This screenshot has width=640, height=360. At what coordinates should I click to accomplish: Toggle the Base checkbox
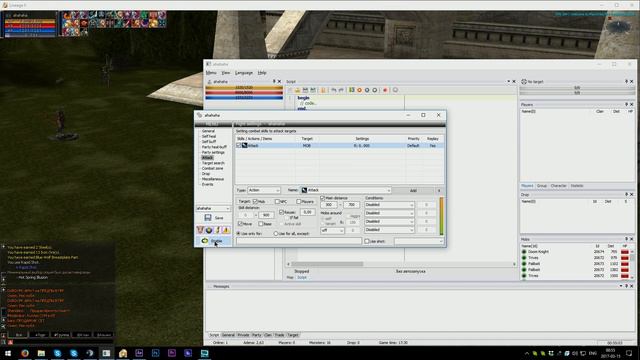point(260,224)
